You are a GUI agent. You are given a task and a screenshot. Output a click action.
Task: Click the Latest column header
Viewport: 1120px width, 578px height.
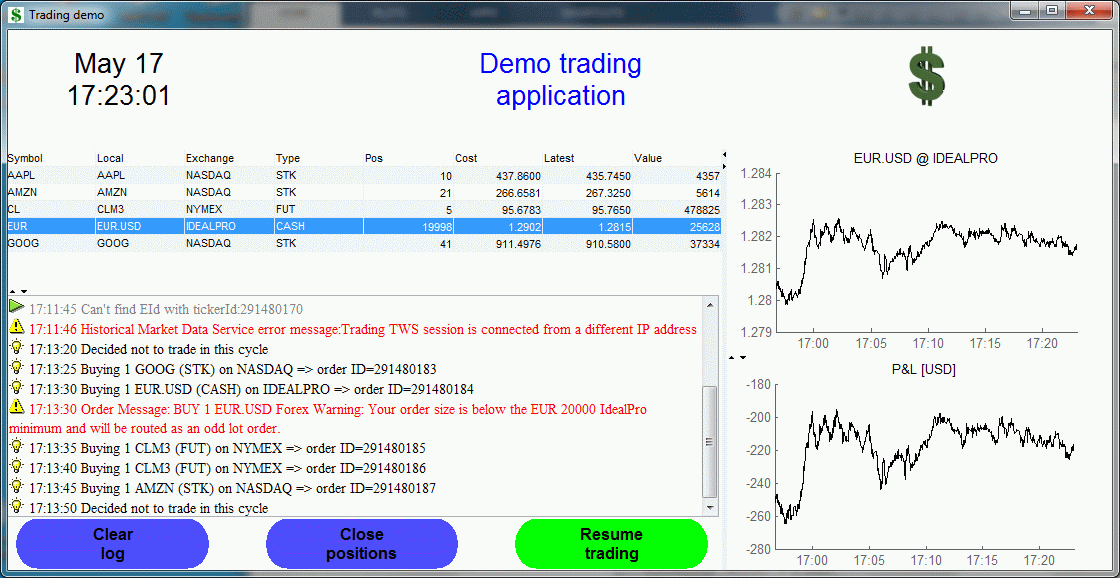point(588,158)
